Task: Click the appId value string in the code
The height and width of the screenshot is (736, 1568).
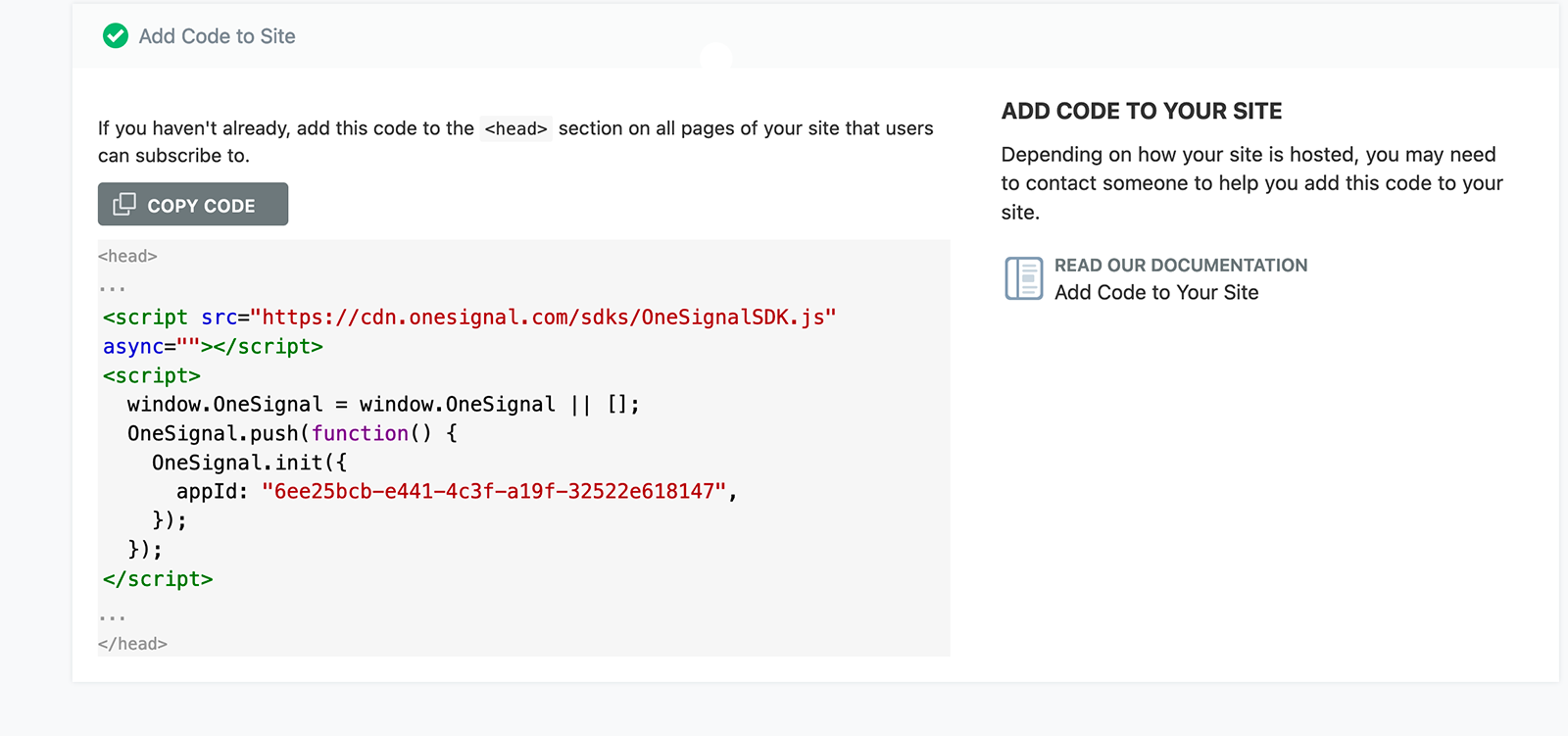Action: click(x=494, y=491)
